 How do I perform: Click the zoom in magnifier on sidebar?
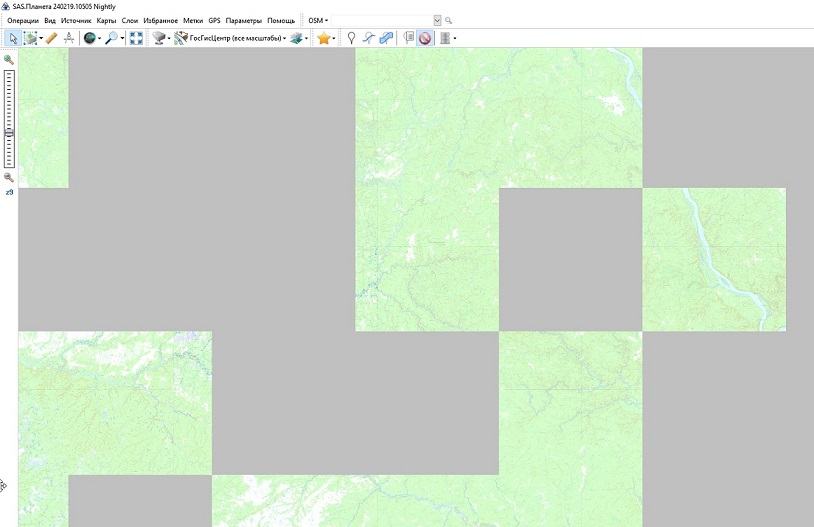[9, 60]
